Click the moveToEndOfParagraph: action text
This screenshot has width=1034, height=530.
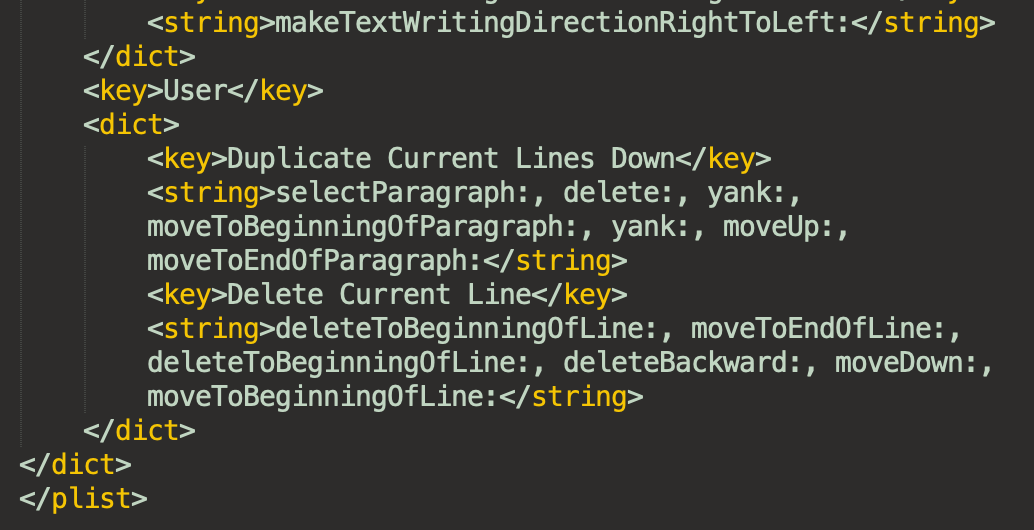pos(315,261)
